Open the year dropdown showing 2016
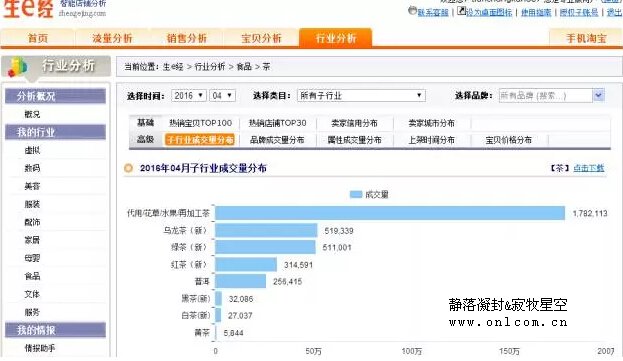This screenshot has width=623, height=361. [x=189, y=96]
